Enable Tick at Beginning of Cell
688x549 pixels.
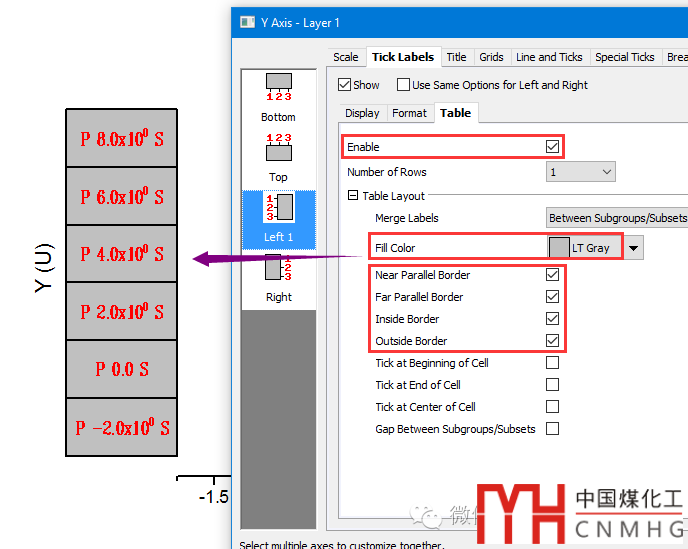(x=552, y=362)
